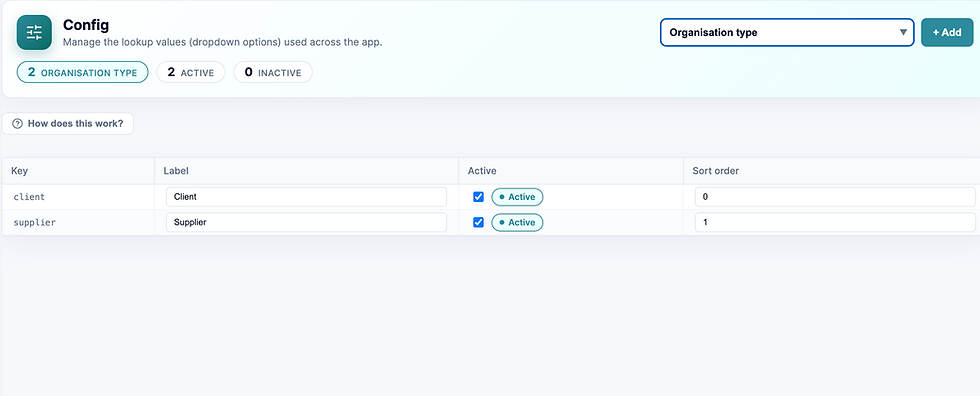Viewport: 980px width, 396px height.
Task: Click the + Add button
Action: [x=947, y=32]
